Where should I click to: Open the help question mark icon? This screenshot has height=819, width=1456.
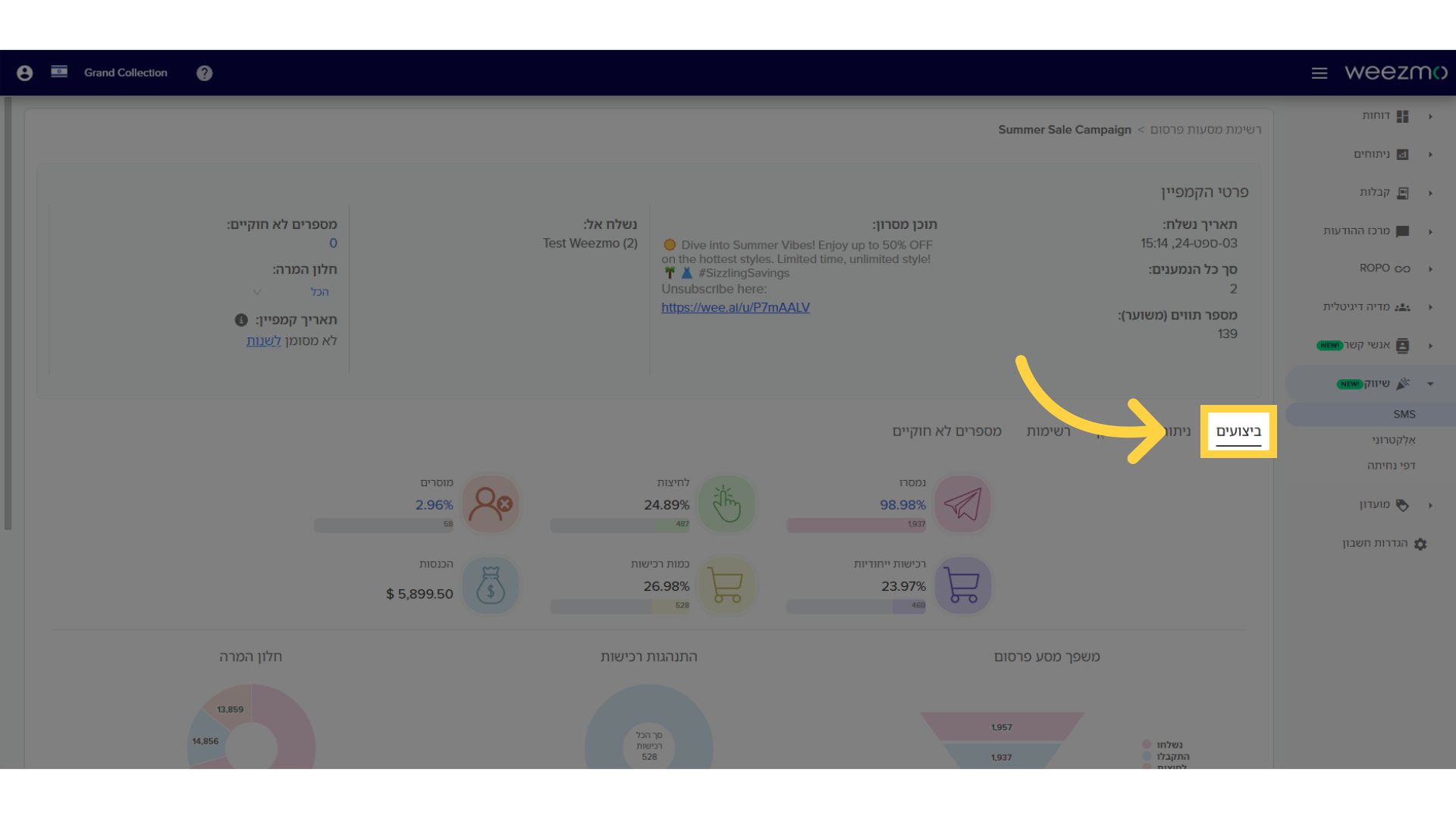coord(205,73)
